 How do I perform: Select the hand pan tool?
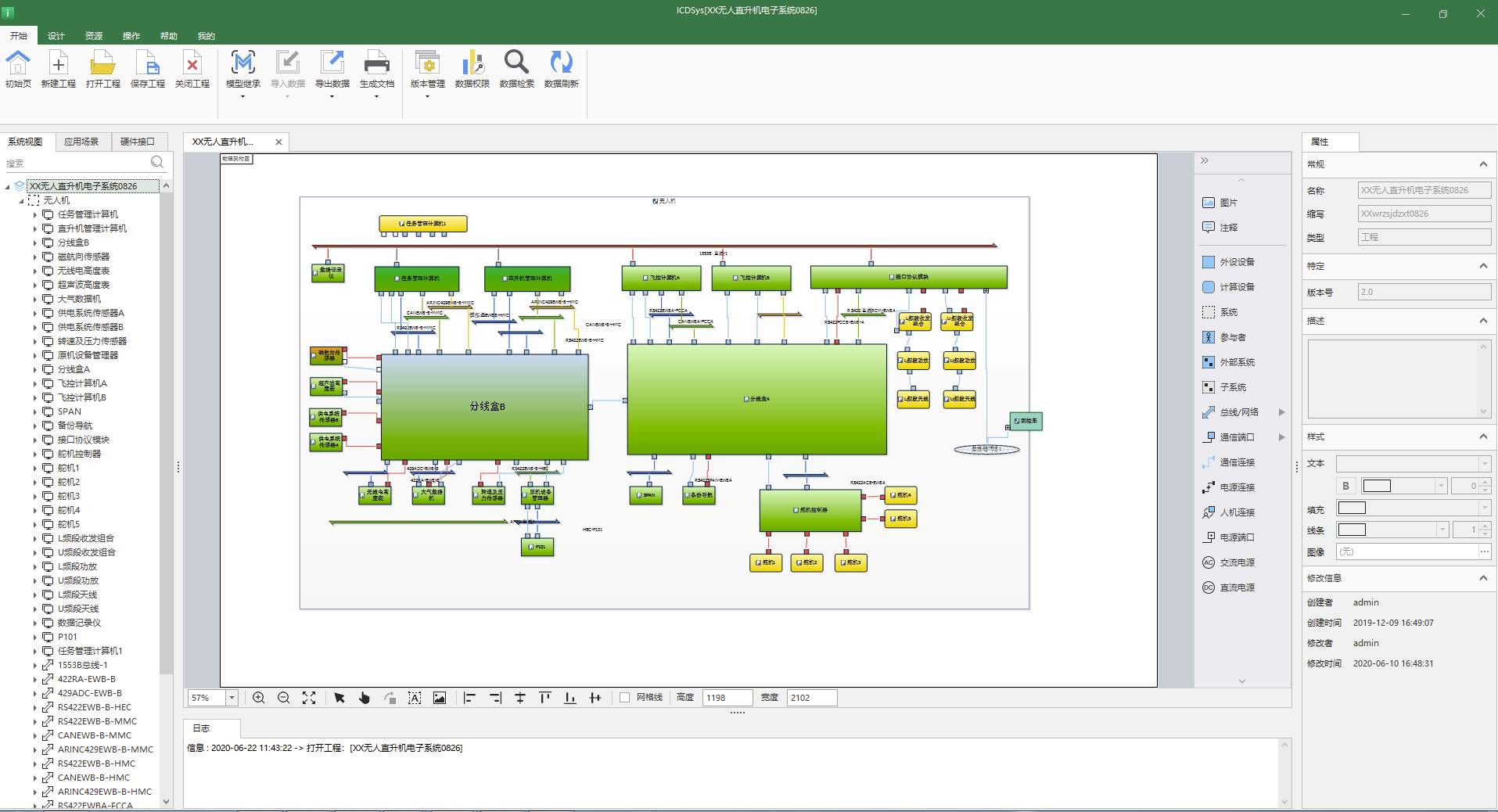[x=365, y=698]
